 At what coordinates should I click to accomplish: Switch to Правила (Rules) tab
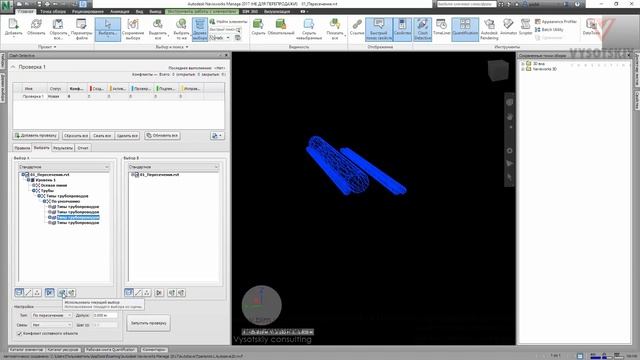22,148
